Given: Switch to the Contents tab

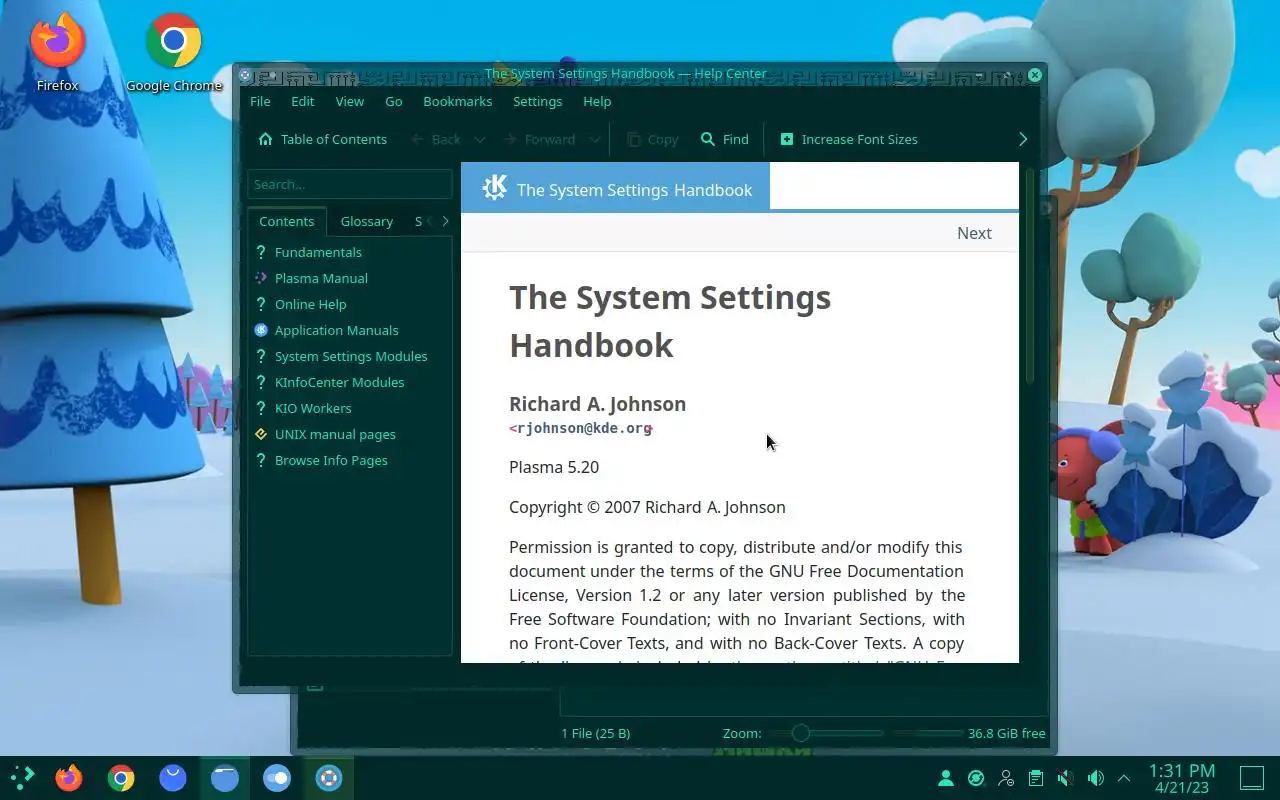Looking at the screenshot, I should (x=287, y=221).
